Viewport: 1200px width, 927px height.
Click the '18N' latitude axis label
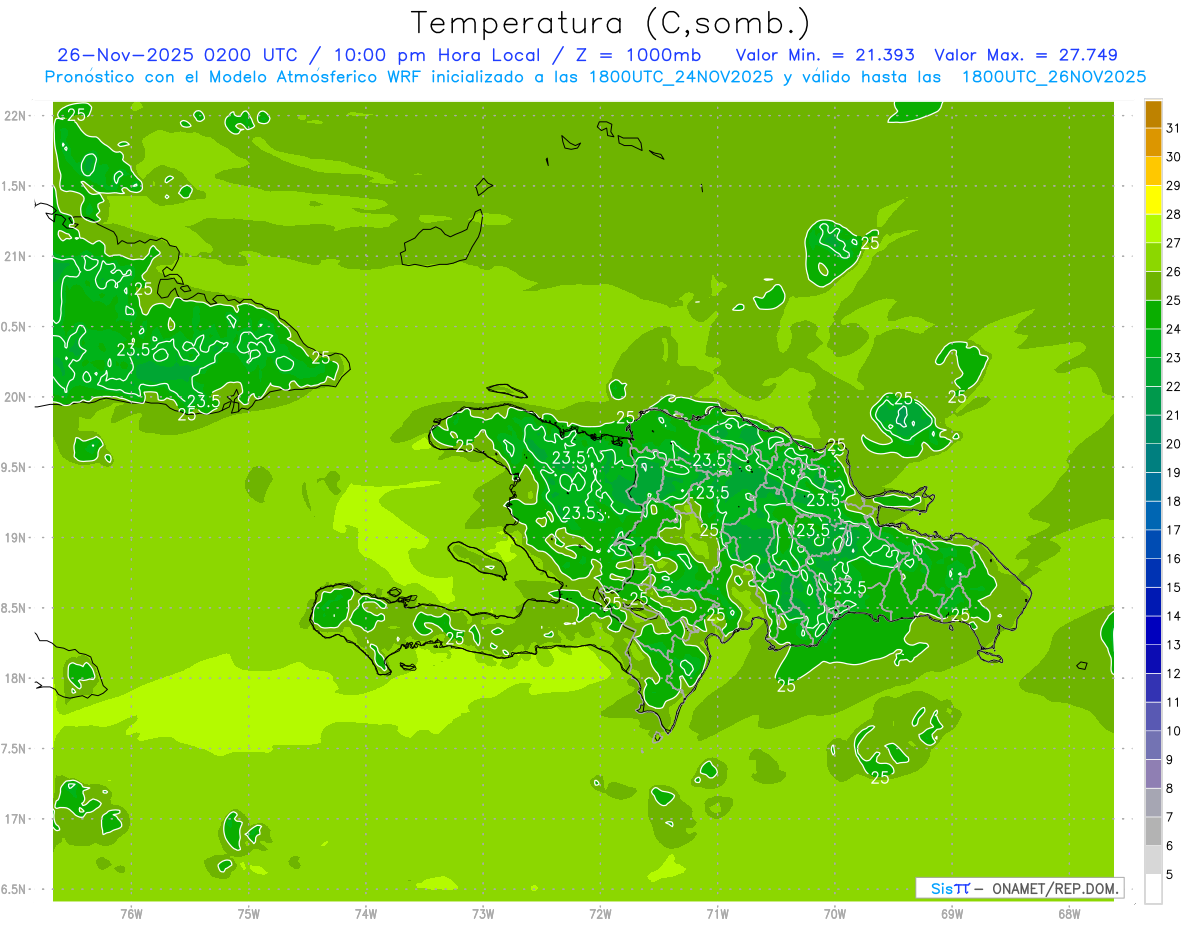point(14,678)
